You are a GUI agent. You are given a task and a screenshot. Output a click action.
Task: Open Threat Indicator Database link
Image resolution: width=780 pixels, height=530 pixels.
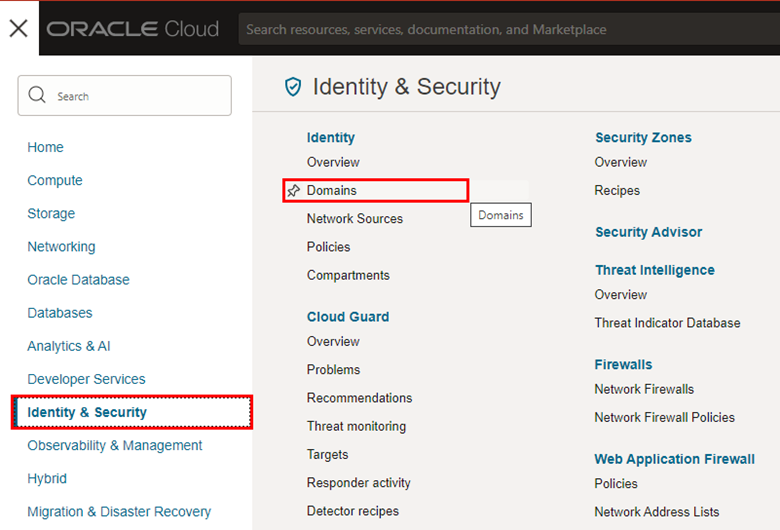[x=667, y=323]
